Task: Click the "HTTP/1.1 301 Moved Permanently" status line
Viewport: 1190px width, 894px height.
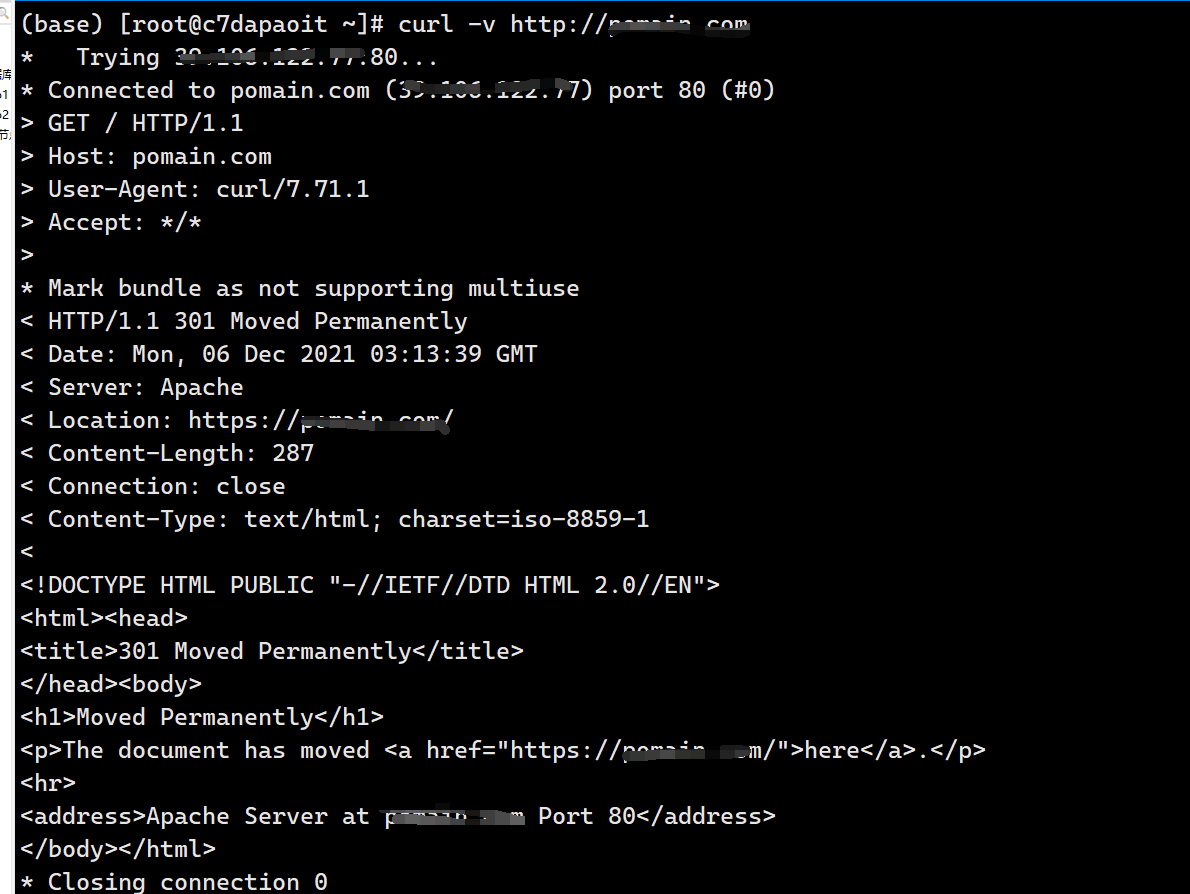Action: click(x=257, y=321)
